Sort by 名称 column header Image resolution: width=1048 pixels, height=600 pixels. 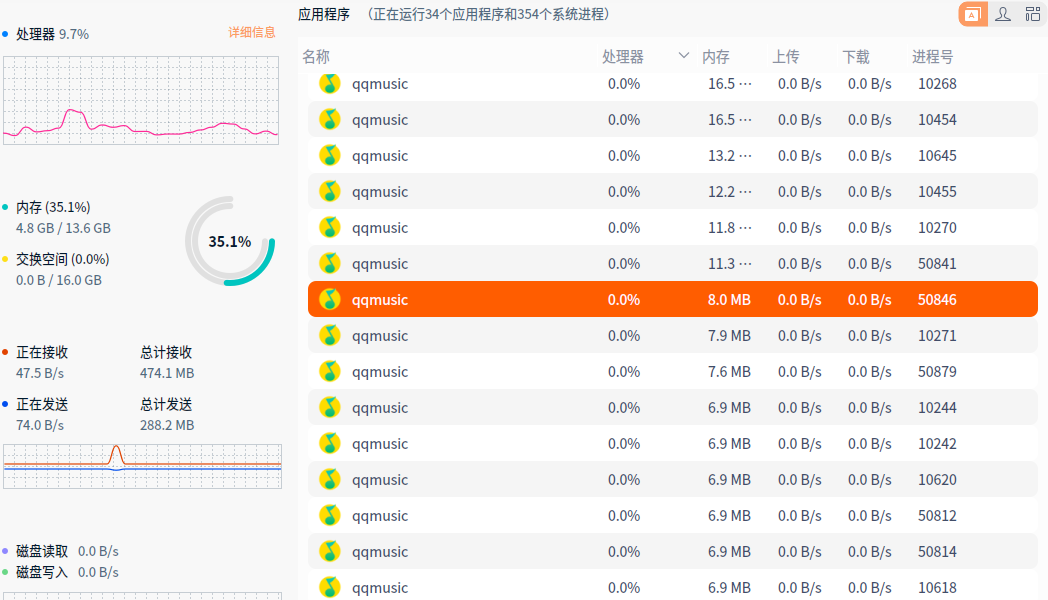click(316, 57)
